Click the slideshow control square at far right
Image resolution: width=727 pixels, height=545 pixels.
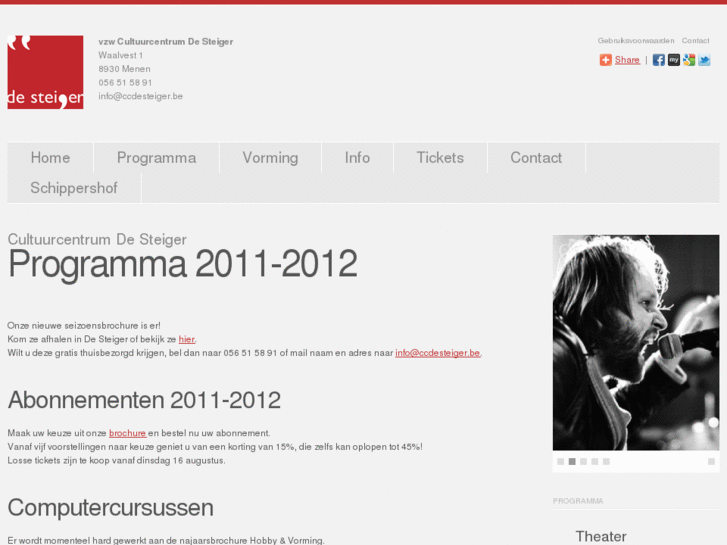pyautogui.click(x=711, y=462)
